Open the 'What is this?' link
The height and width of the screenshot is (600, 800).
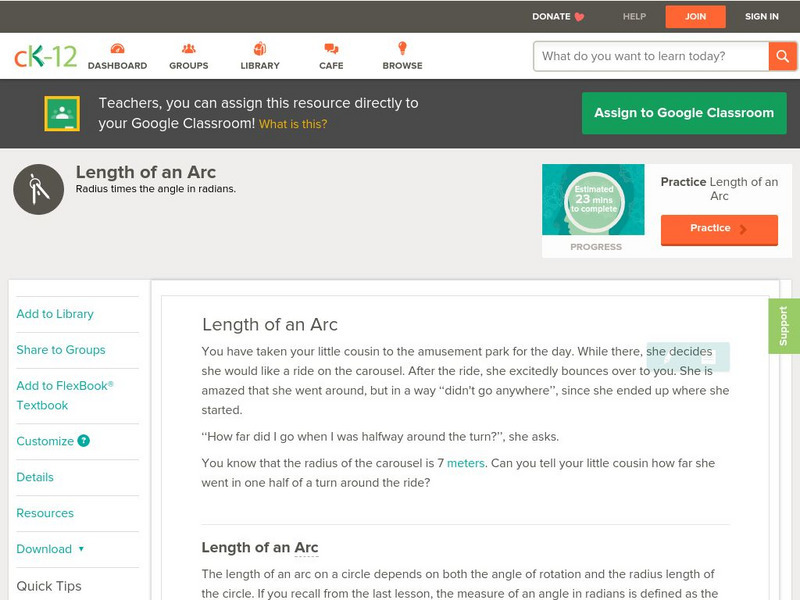click(x=293, y=124)
